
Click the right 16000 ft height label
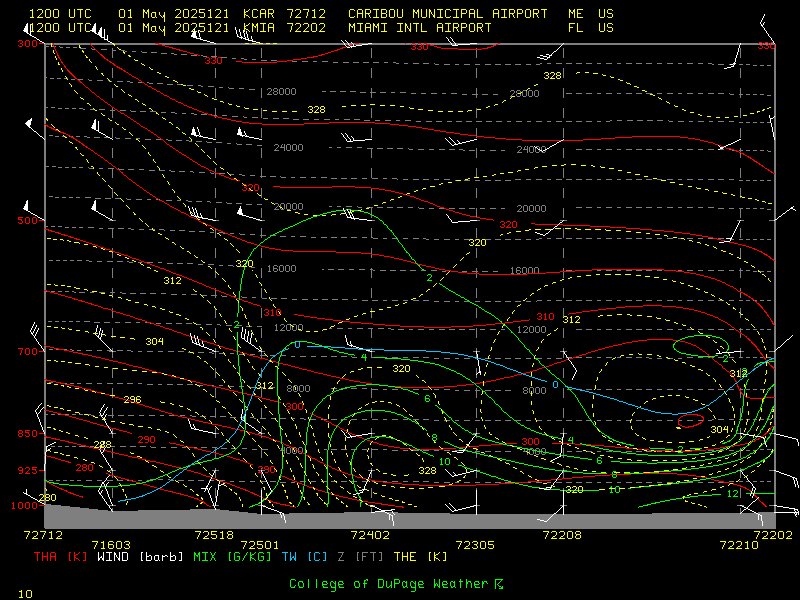tap(524, 270)
